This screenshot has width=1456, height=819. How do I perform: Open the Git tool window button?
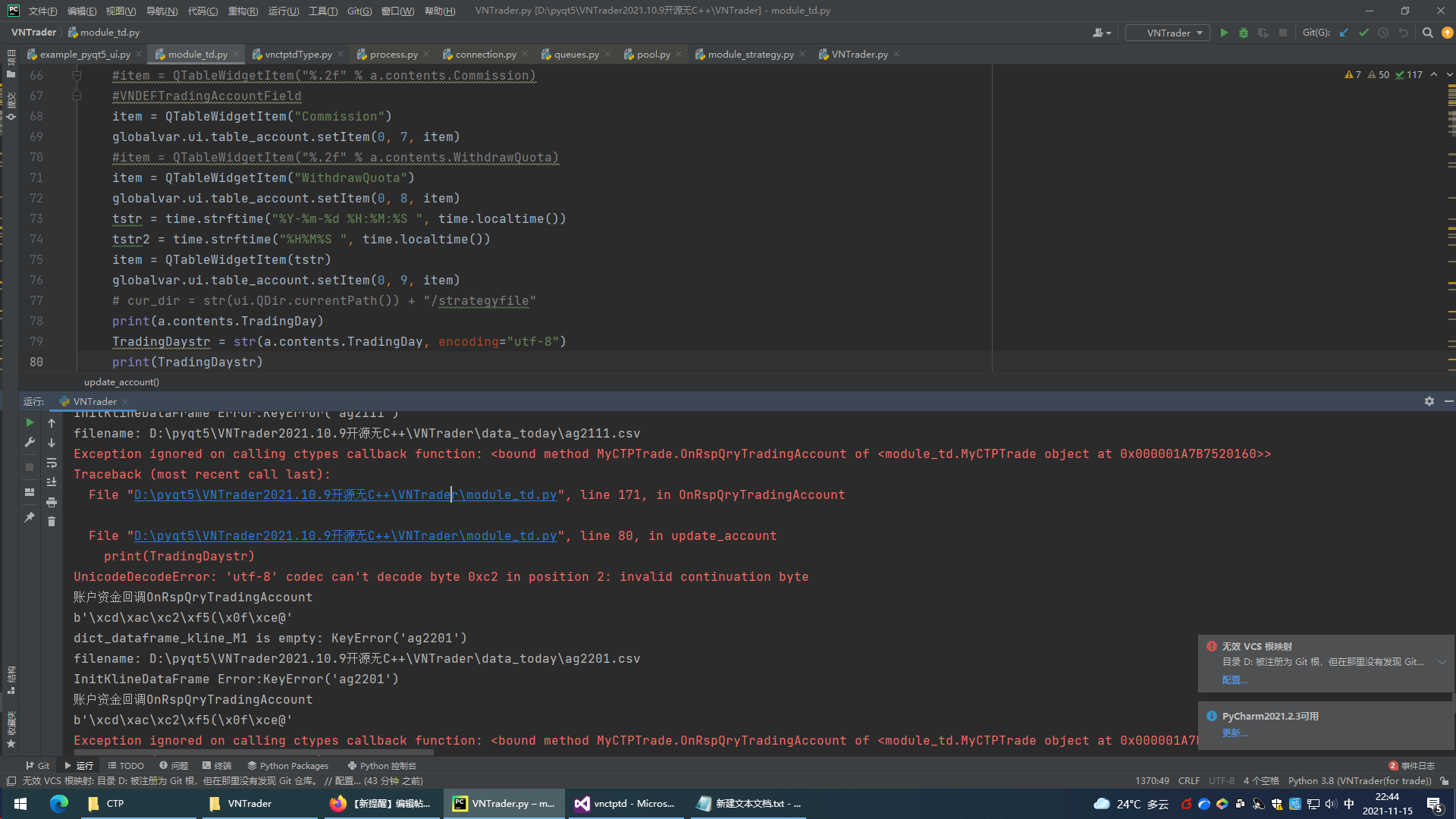[x=38, y=765]
